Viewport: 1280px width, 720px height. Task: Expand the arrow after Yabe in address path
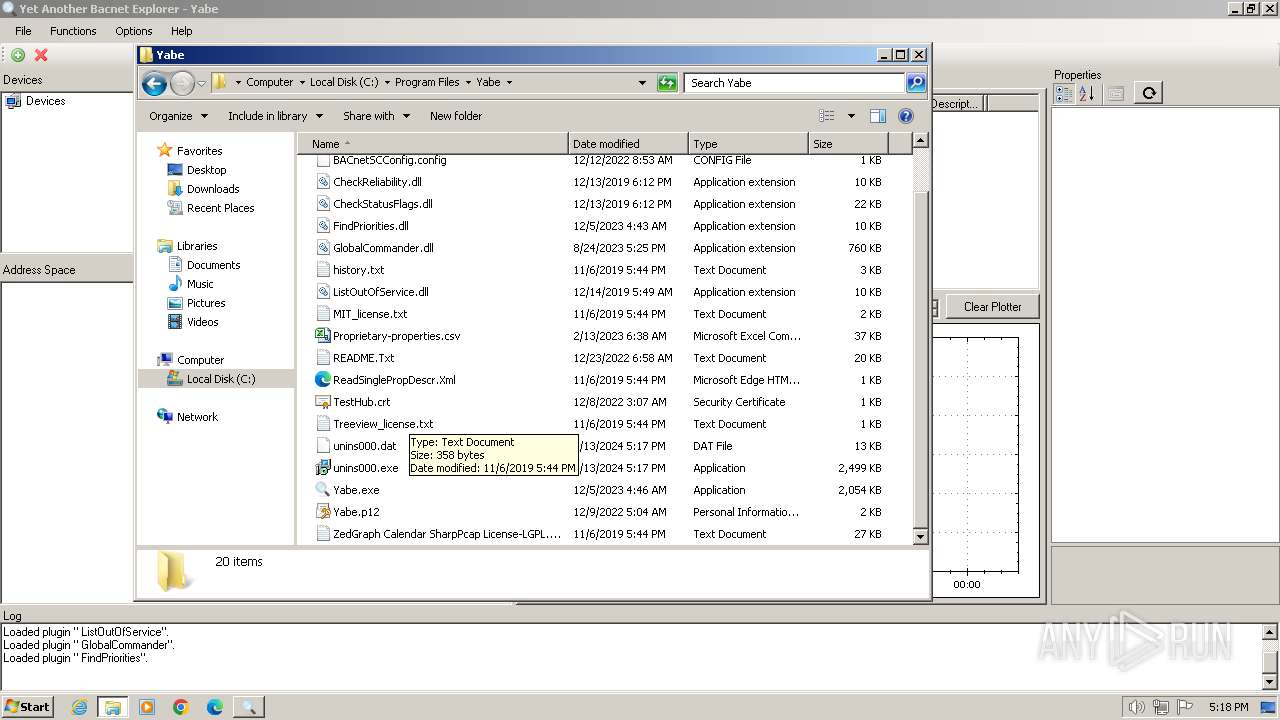tap(509, 83)
